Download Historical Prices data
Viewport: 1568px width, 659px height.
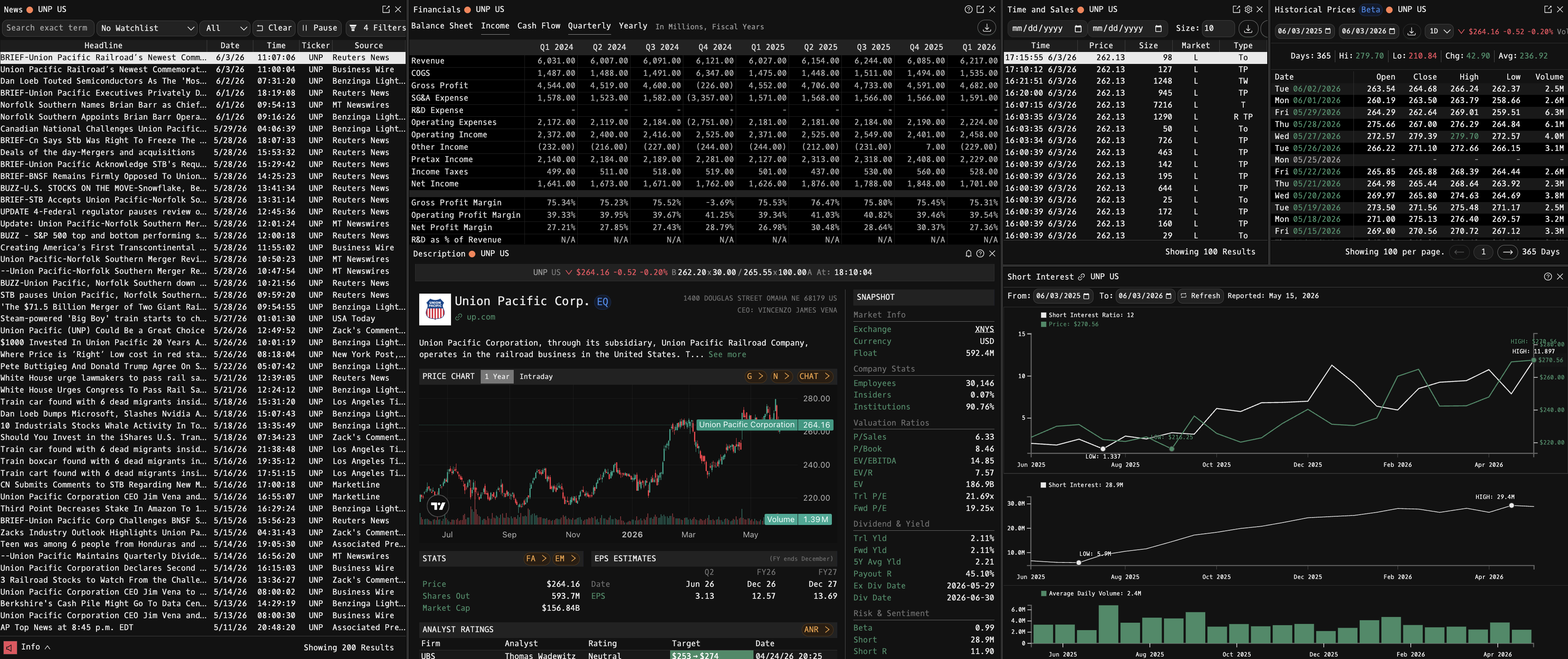point(1412,31)
